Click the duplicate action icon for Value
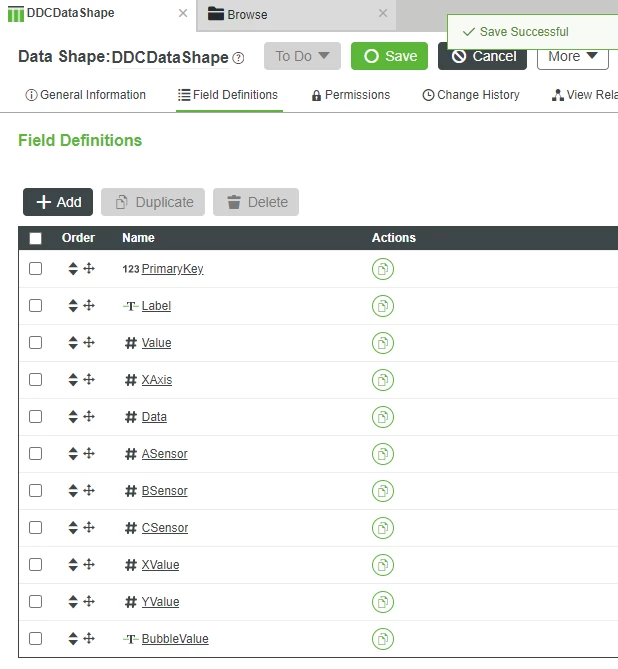 (x=382, y=343)
